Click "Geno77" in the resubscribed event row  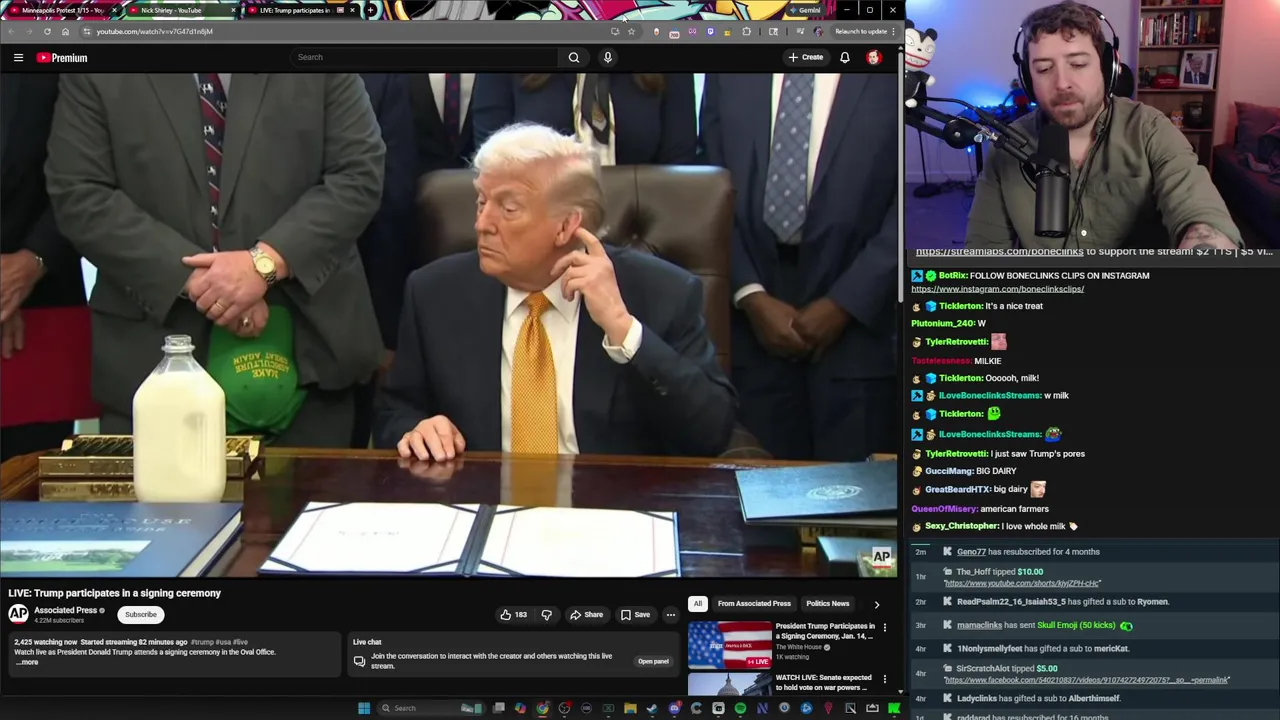(971, 552)
